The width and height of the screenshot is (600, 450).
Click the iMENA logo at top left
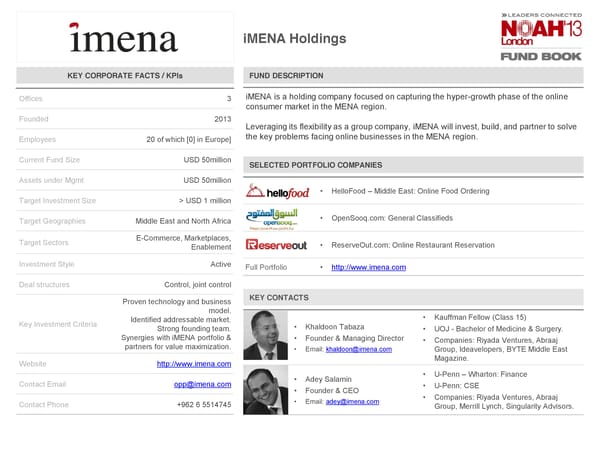[x=123, y=38]
